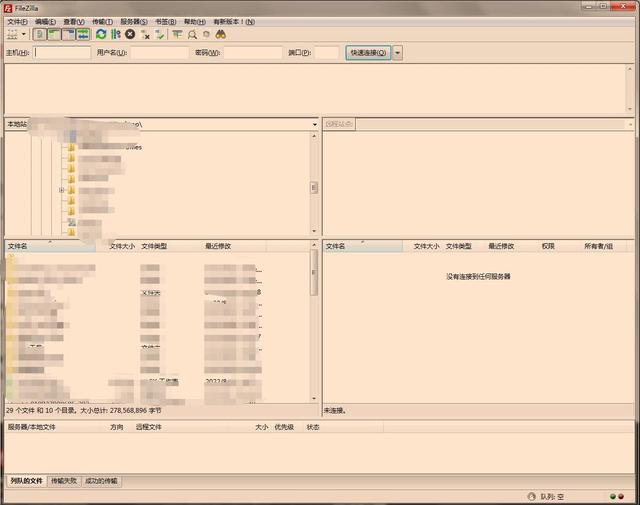
Task: Click the green activity indicator light
Action: tap(613, 496)
